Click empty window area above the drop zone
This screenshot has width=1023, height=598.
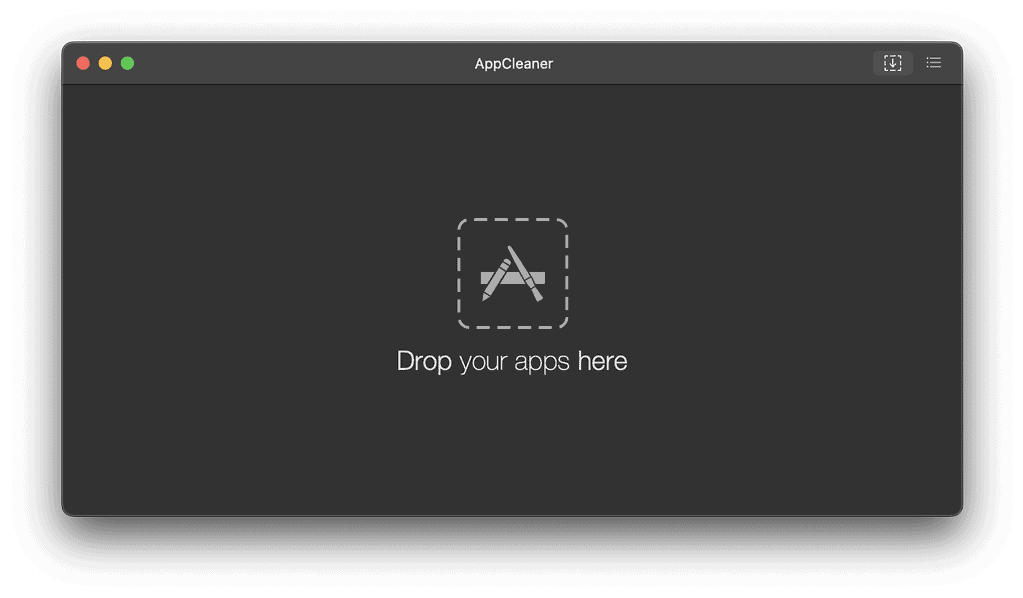click(x=512, y=150)
